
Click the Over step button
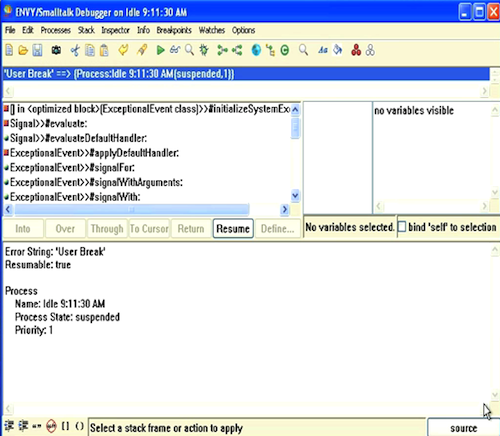pyautogui.click(x=65, y=229)
